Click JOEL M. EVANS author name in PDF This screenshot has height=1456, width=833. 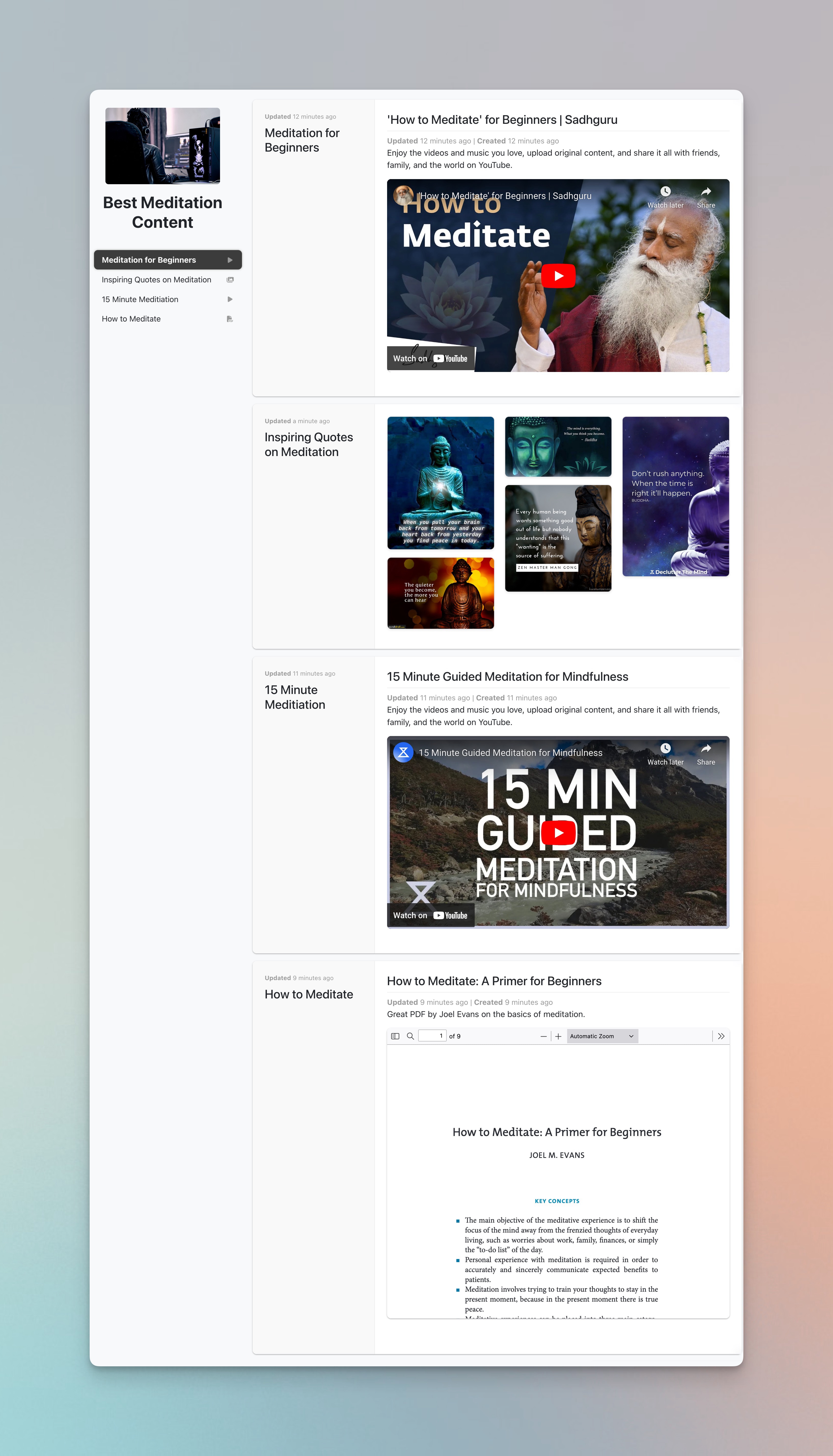(x=557, y=1155)
